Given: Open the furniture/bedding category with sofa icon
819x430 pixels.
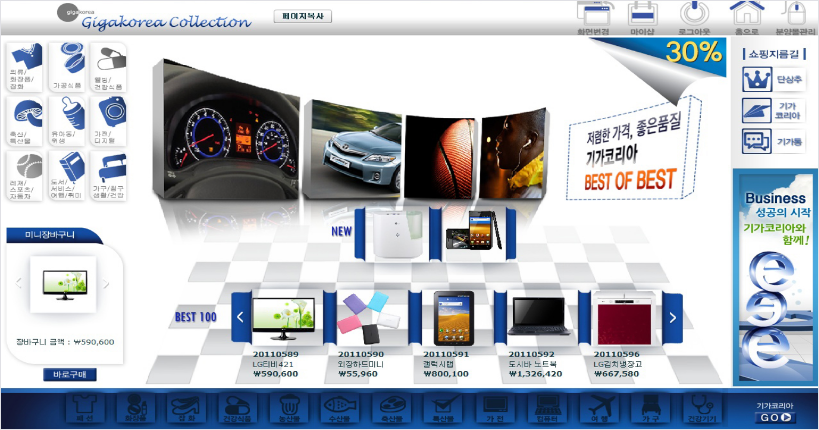Looking at the screenshot, I should [109, 176].
